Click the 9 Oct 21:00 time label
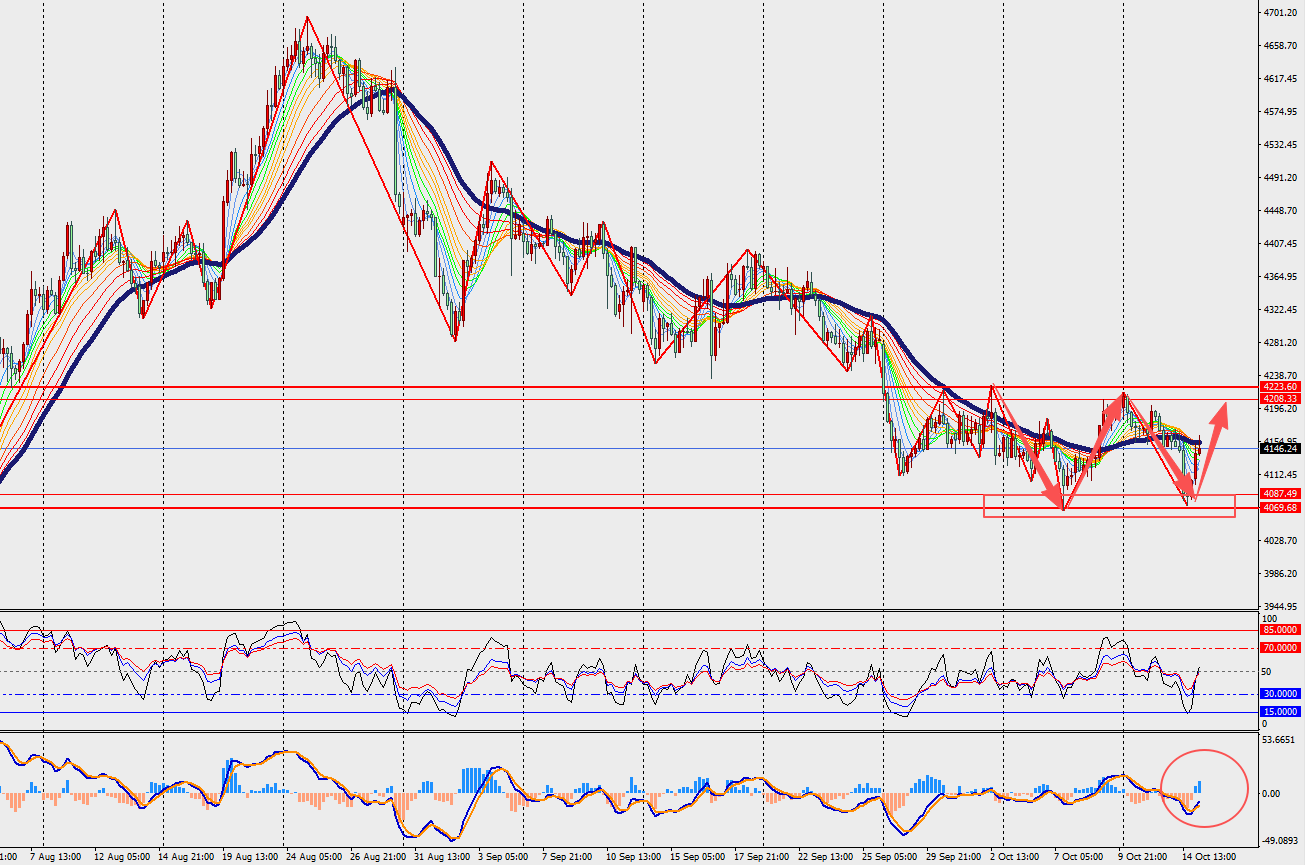 pyautogui.click(x=1144, y=858)
